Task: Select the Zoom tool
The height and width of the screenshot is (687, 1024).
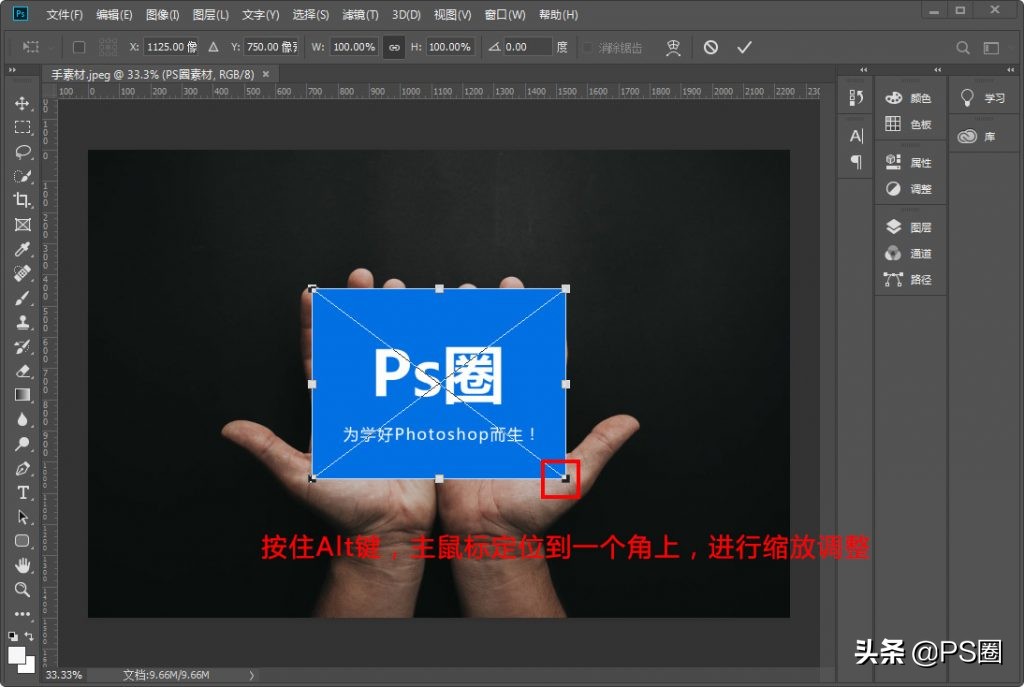Action: [22, 590]
